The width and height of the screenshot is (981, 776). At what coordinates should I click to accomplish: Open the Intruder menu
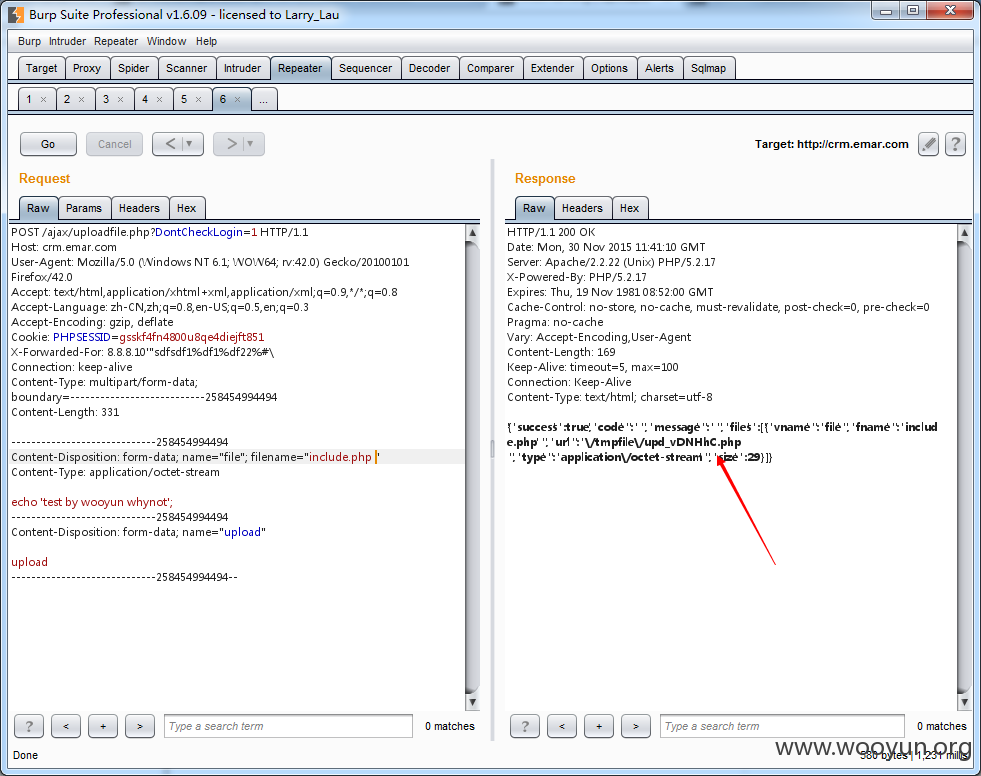(x=67, y=41)
